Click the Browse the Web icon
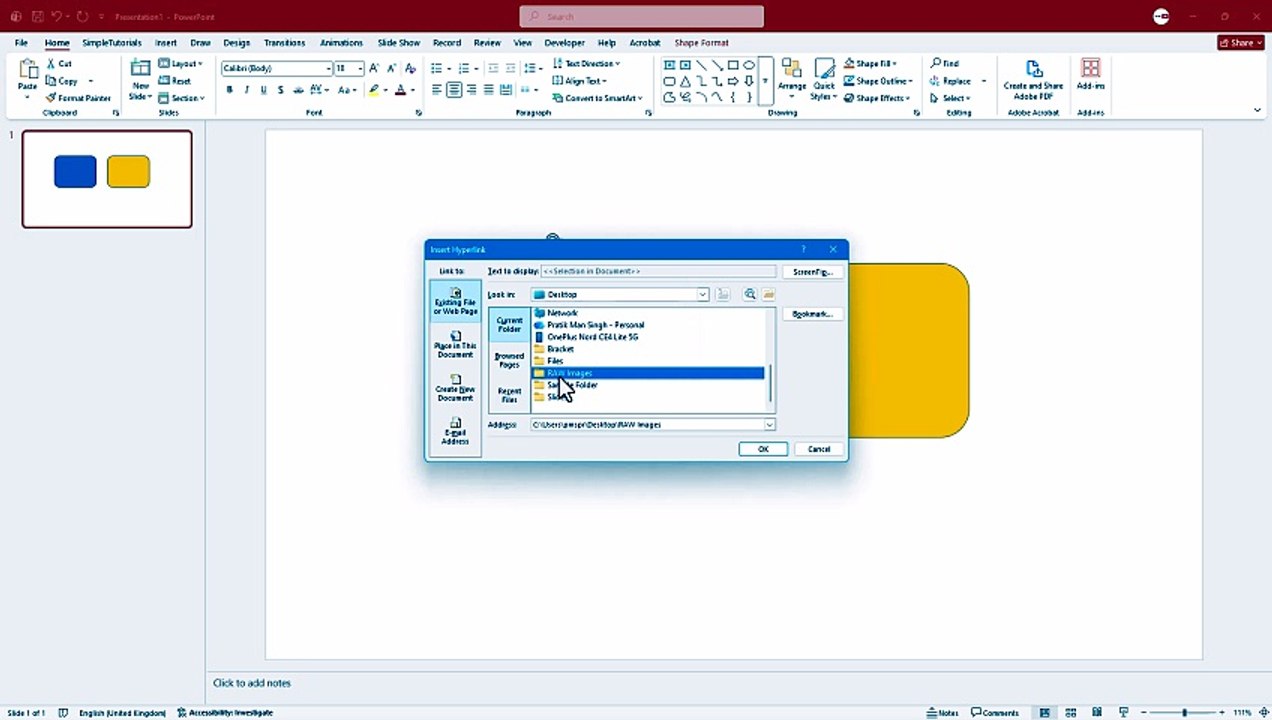Screen dimensions: 1272x720 750,295
